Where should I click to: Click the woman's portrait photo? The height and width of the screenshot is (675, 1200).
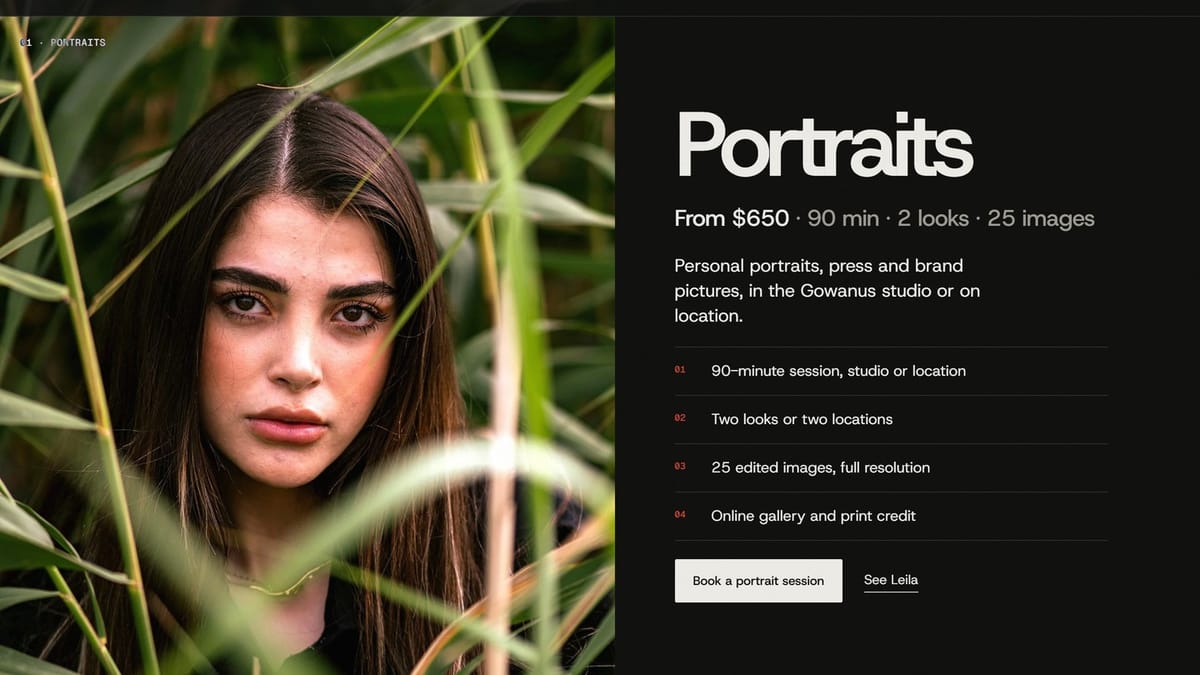pyautogui.click(x=307, y=345)
